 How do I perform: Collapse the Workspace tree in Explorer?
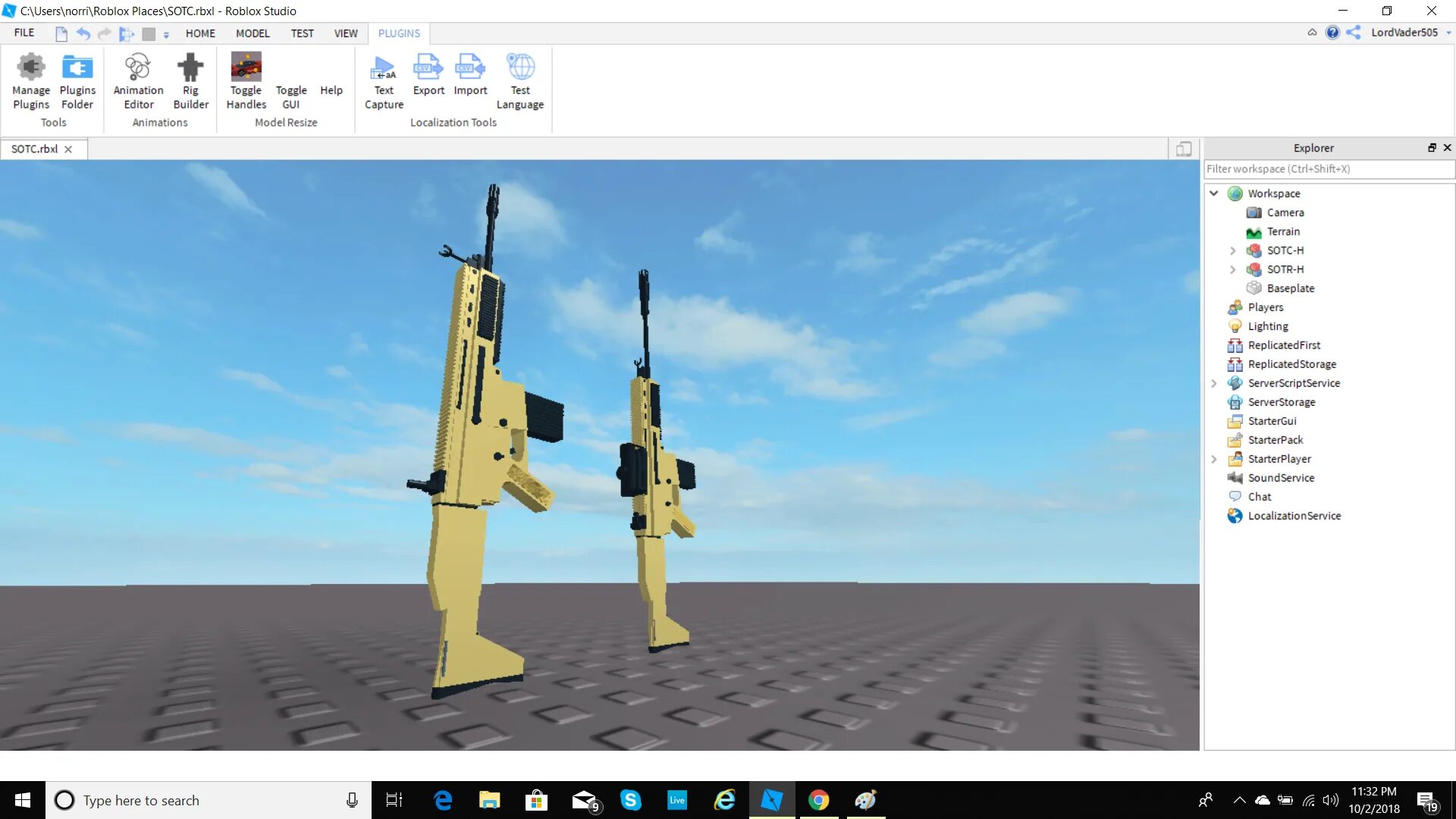point(1214,193)
